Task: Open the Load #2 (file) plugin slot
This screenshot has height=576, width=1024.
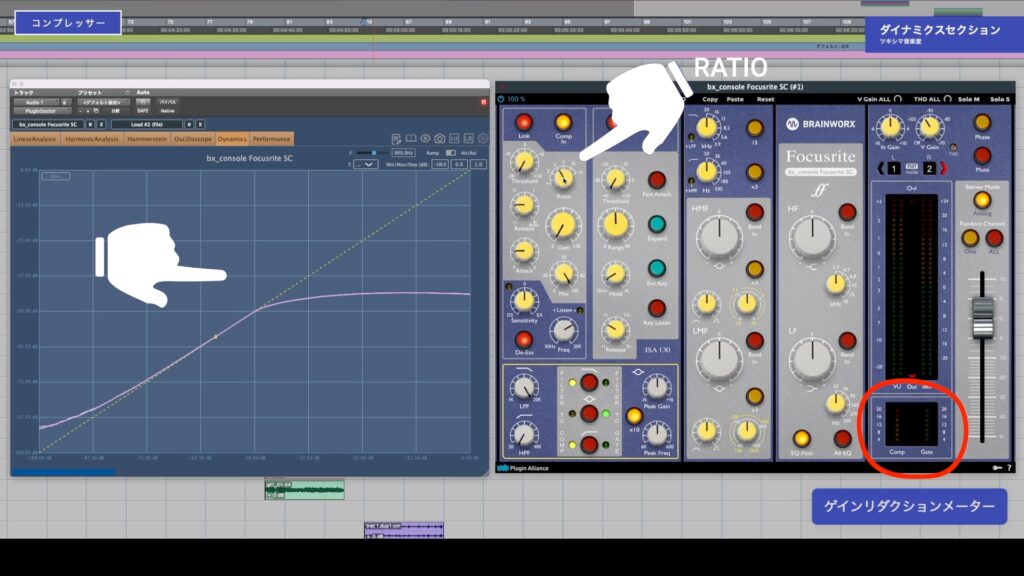Action: [147, 124]
